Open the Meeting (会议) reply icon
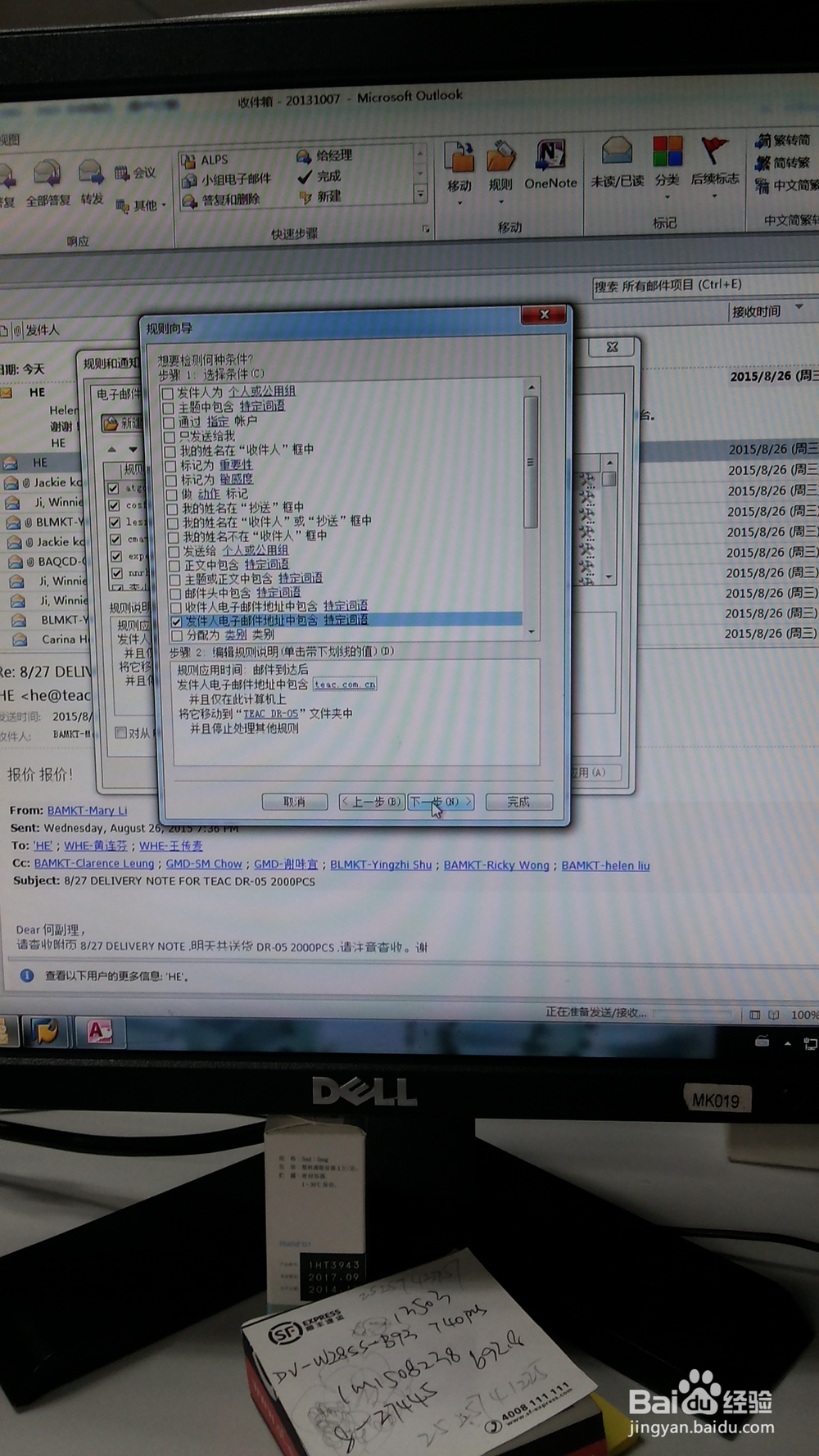The height and width of the screenshot is (1456, 819). click(x=136, y=173)
